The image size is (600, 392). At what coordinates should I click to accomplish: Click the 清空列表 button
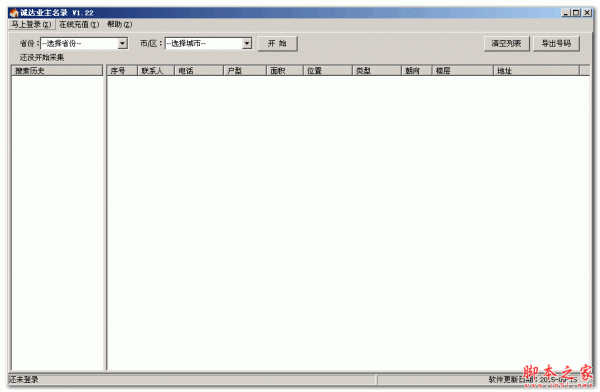click(506, 44)
